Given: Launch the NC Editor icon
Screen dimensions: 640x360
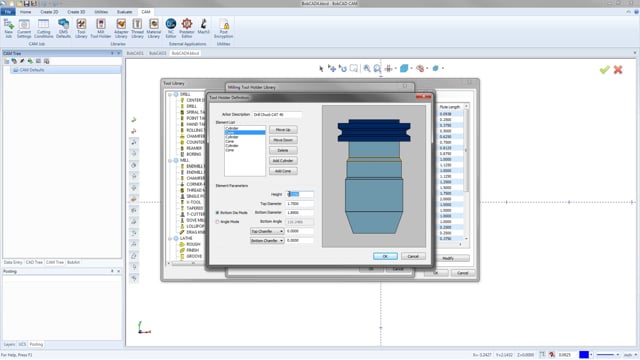Looking at the screenshot, I should 171,28.
